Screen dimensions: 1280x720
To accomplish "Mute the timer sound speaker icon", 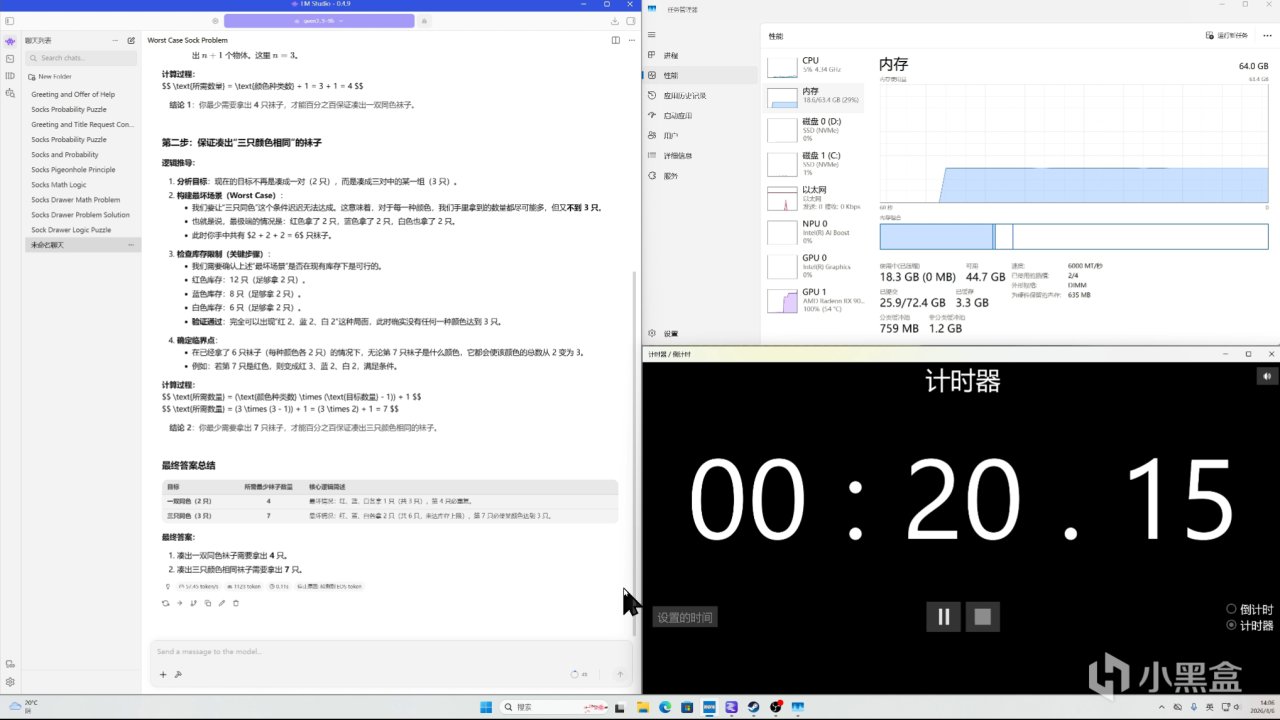I will pos(1267,376).
